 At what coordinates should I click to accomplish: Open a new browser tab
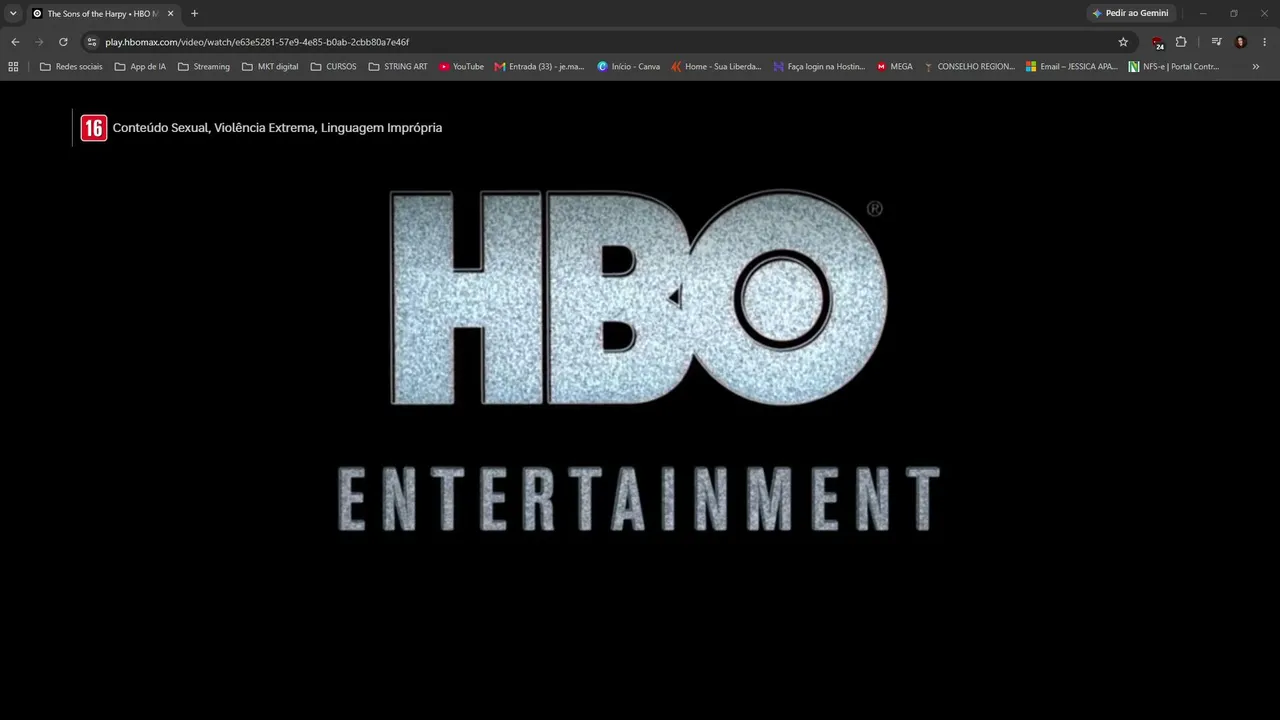[x=194, y=14]
